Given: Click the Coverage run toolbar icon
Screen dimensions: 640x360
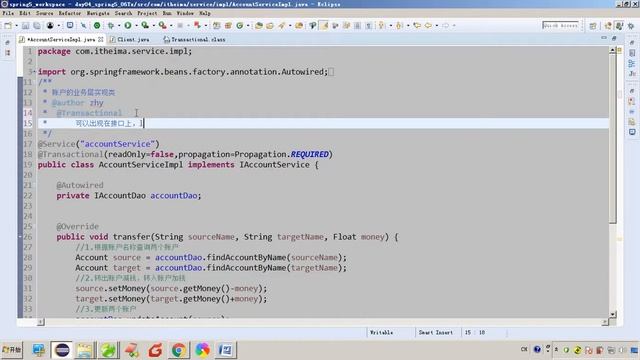Looking at the screenshot, I should (x=145, y=25).
